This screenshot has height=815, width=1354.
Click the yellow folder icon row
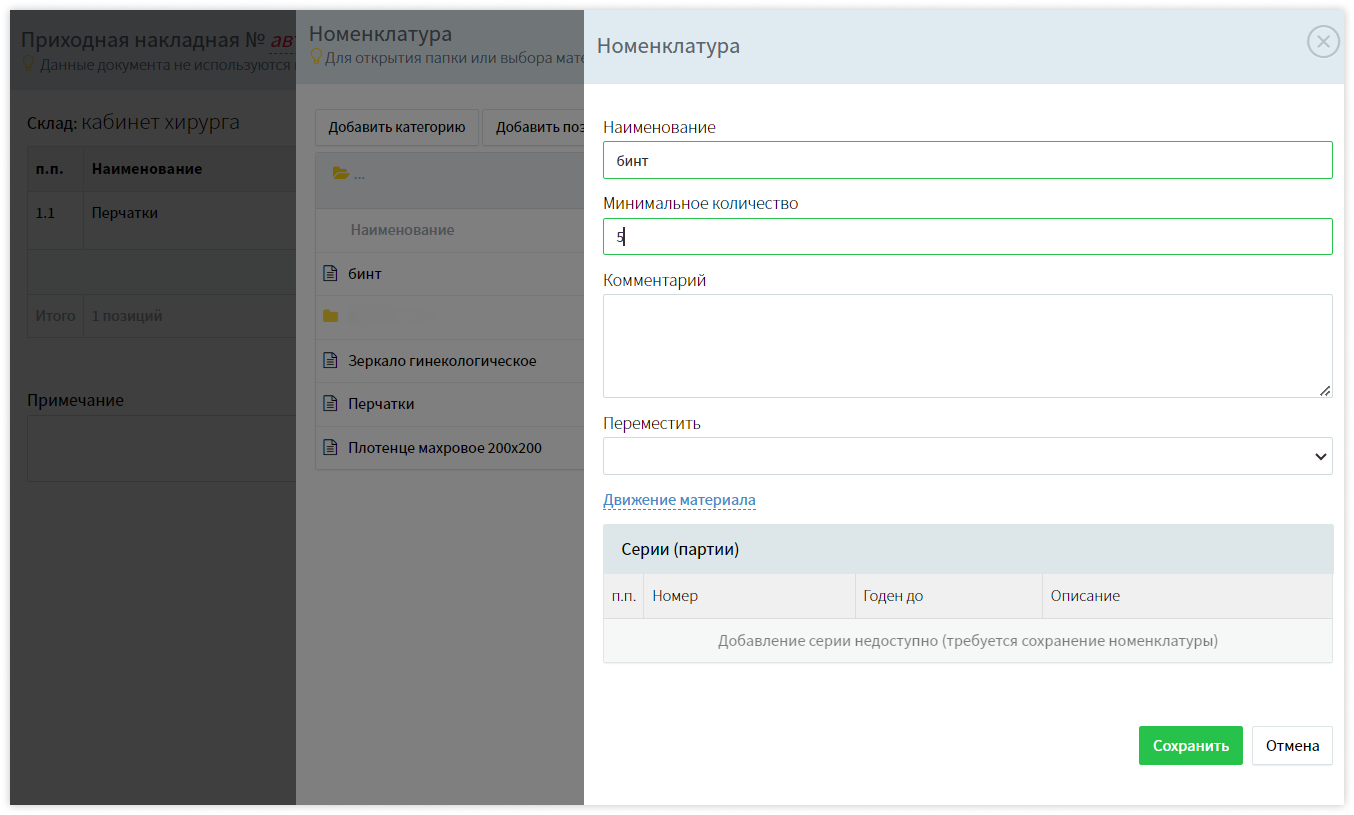coord(331,317)
